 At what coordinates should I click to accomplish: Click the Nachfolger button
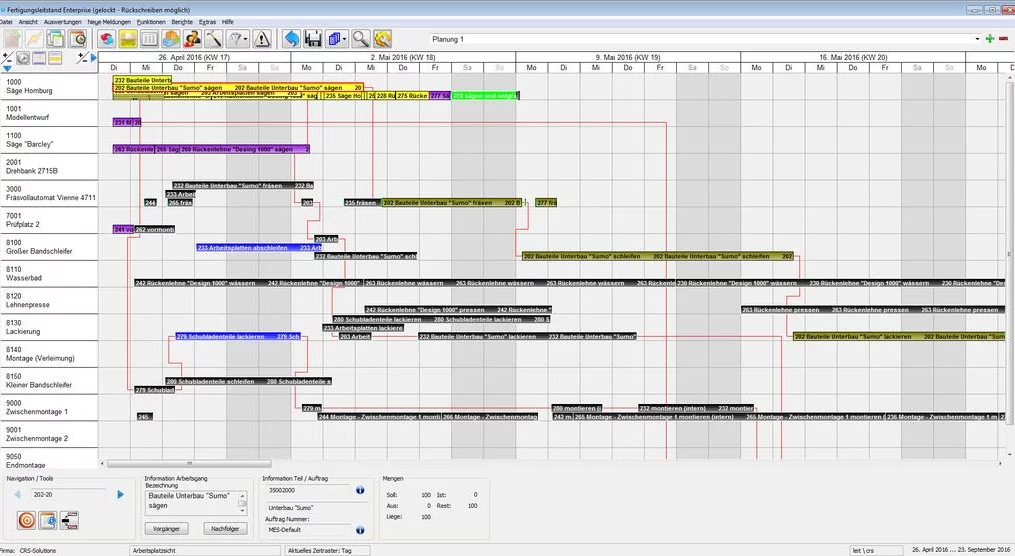pyautogui.click(x=225, y=528)
